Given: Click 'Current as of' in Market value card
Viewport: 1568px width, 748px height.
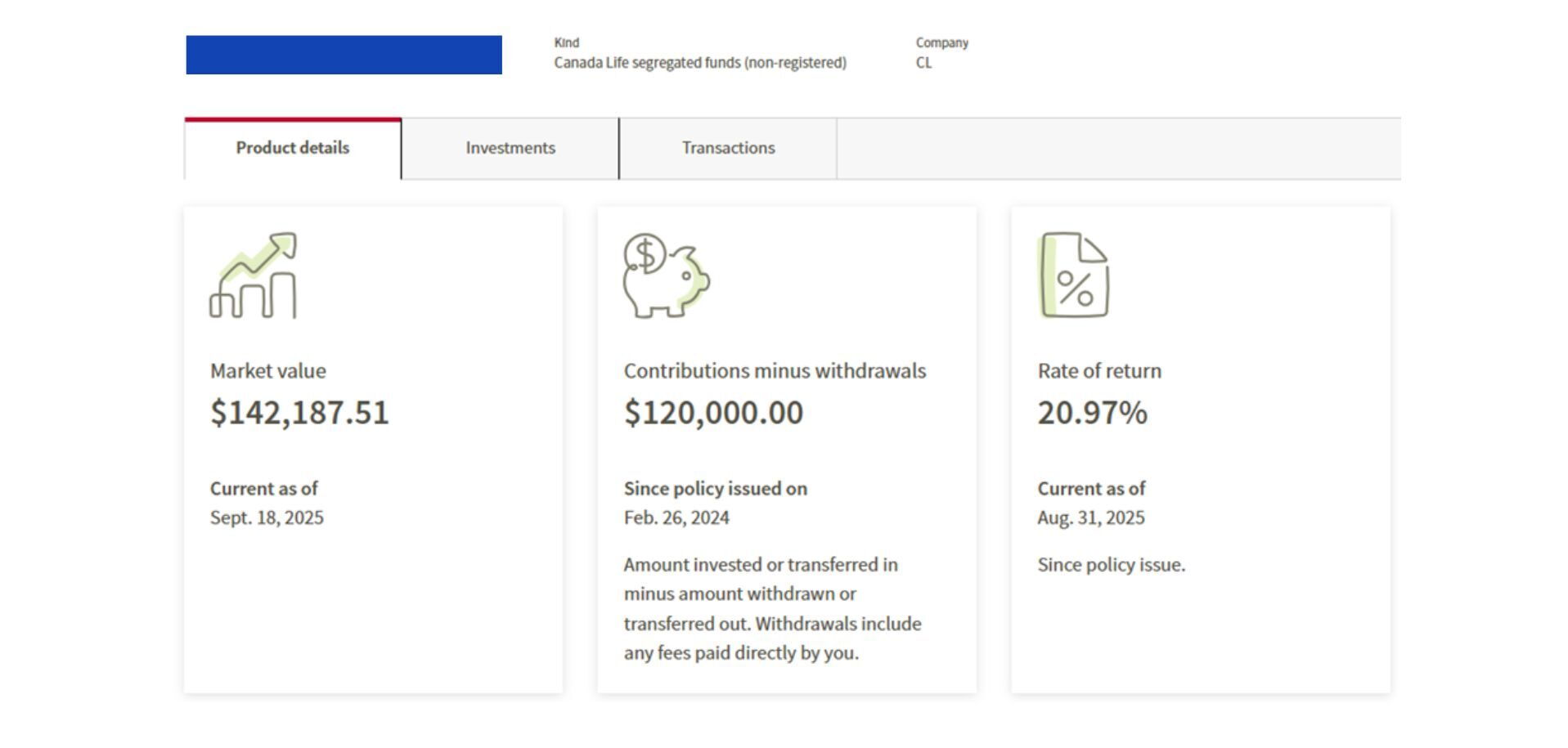Looking at the screenshot, I should [263, 489].
